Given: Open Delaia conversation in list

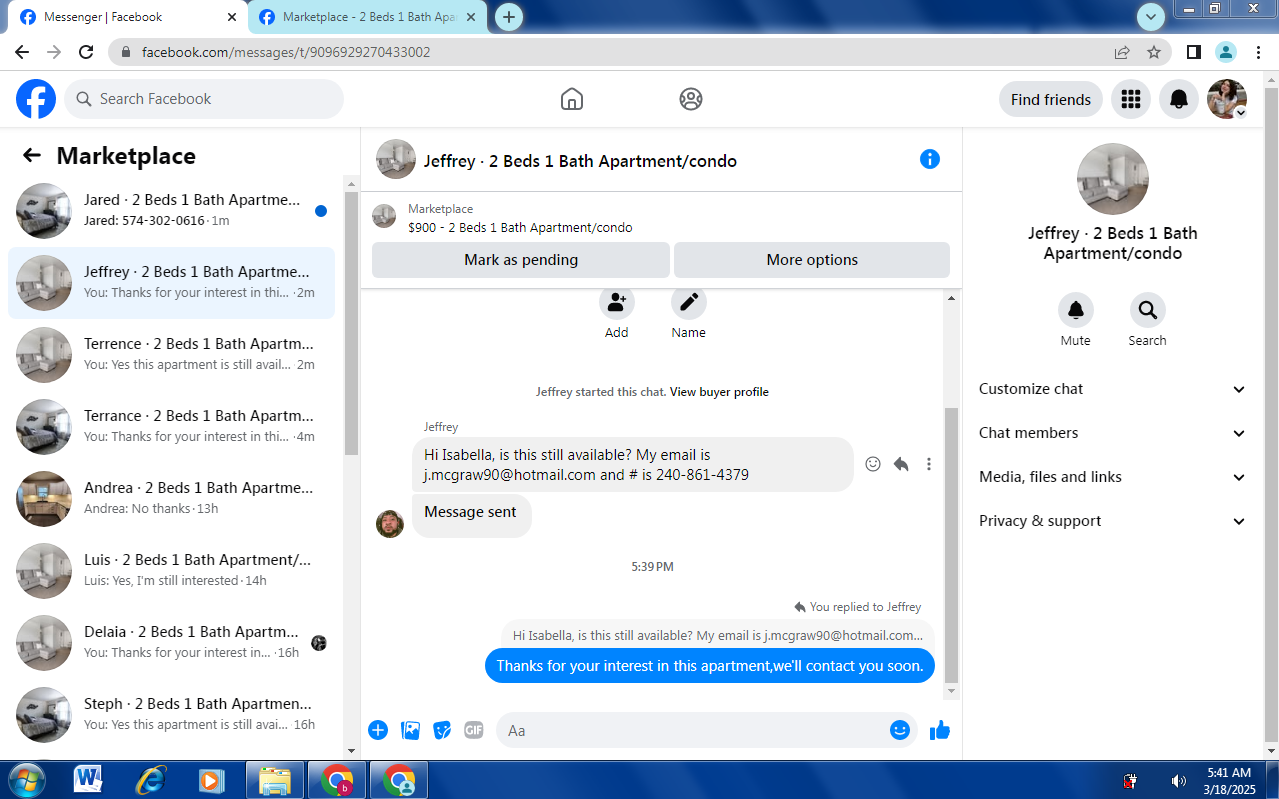Looking at the screenshot, I should click(172, 643).
